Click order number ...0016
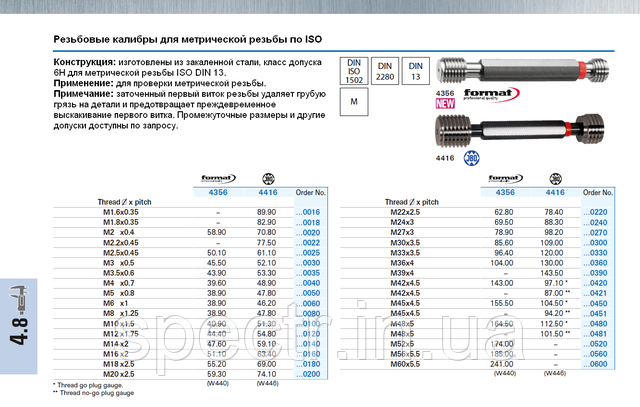This screenshot has width=640, height=407. tap(308, 212)
